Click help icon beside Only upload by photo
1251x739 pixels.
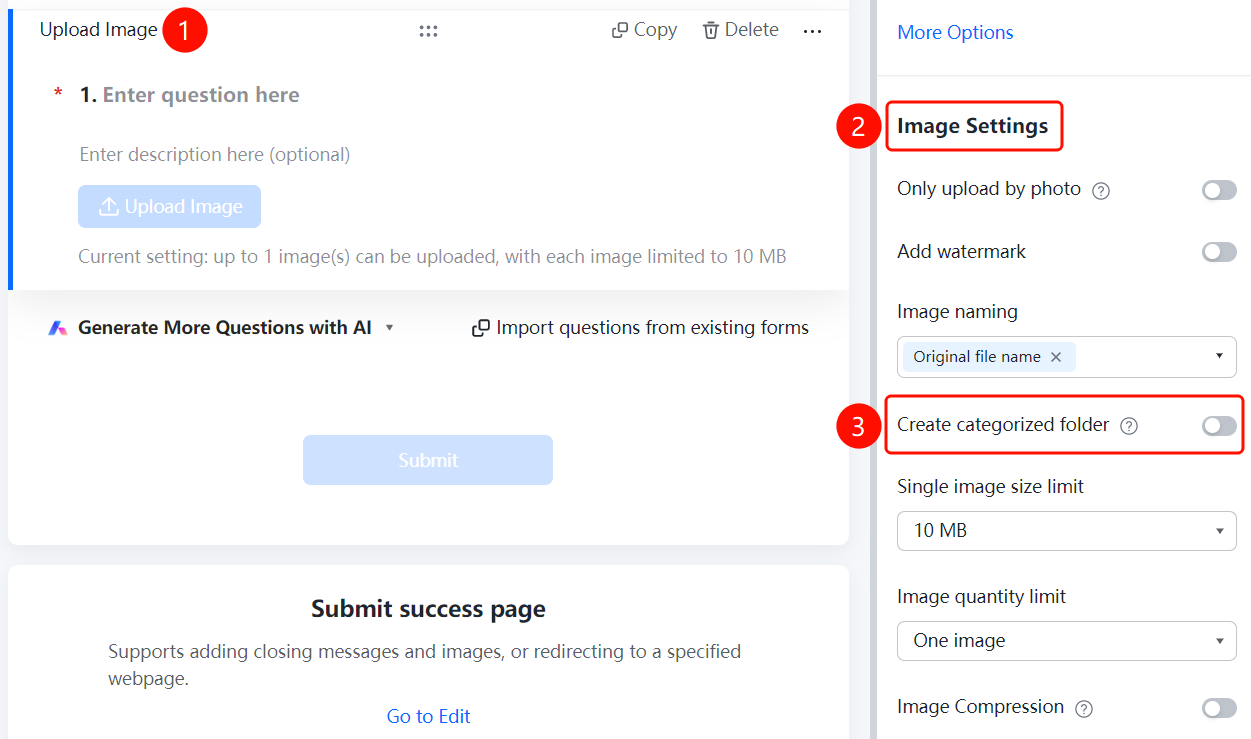pyautogui.click(x=1101, y=190)
